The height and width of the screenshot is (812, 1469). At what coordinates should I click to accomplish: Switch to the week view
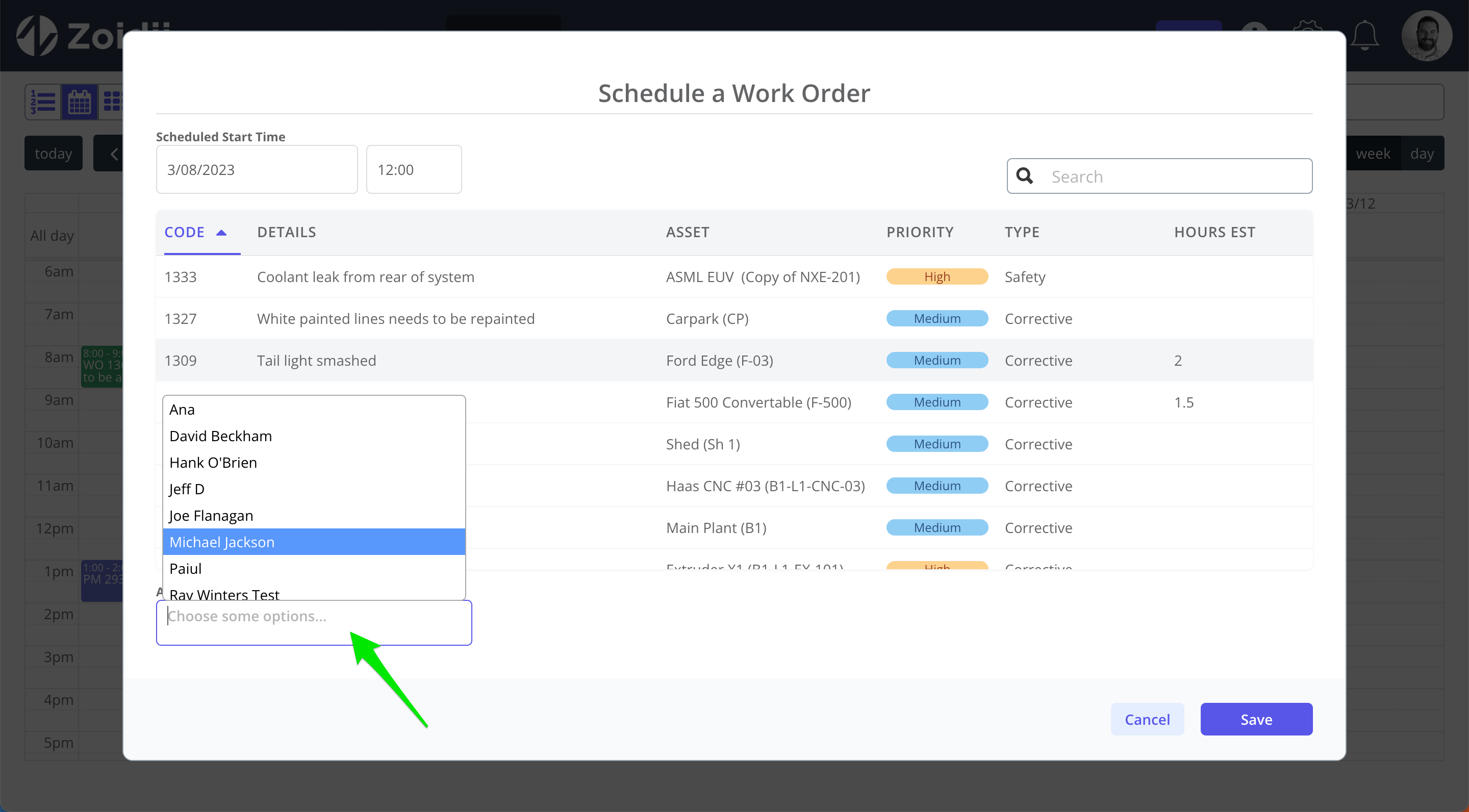tap(1374, 153)
